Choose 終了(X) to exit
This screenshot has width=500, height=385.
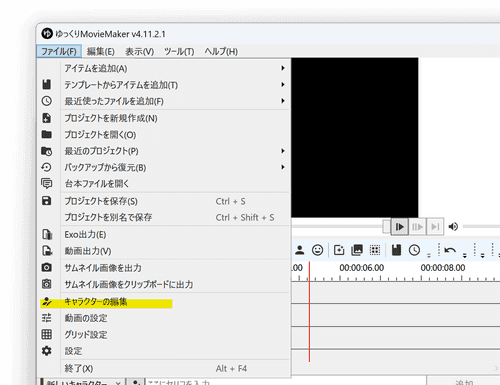pyautogui.click(x=164, y=369)
